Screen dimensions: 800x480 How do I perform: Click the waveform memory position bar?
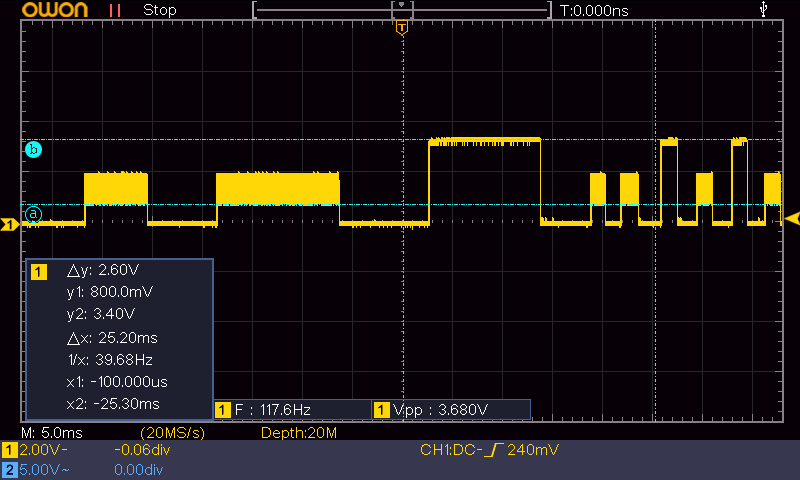(x=402, y=10)
